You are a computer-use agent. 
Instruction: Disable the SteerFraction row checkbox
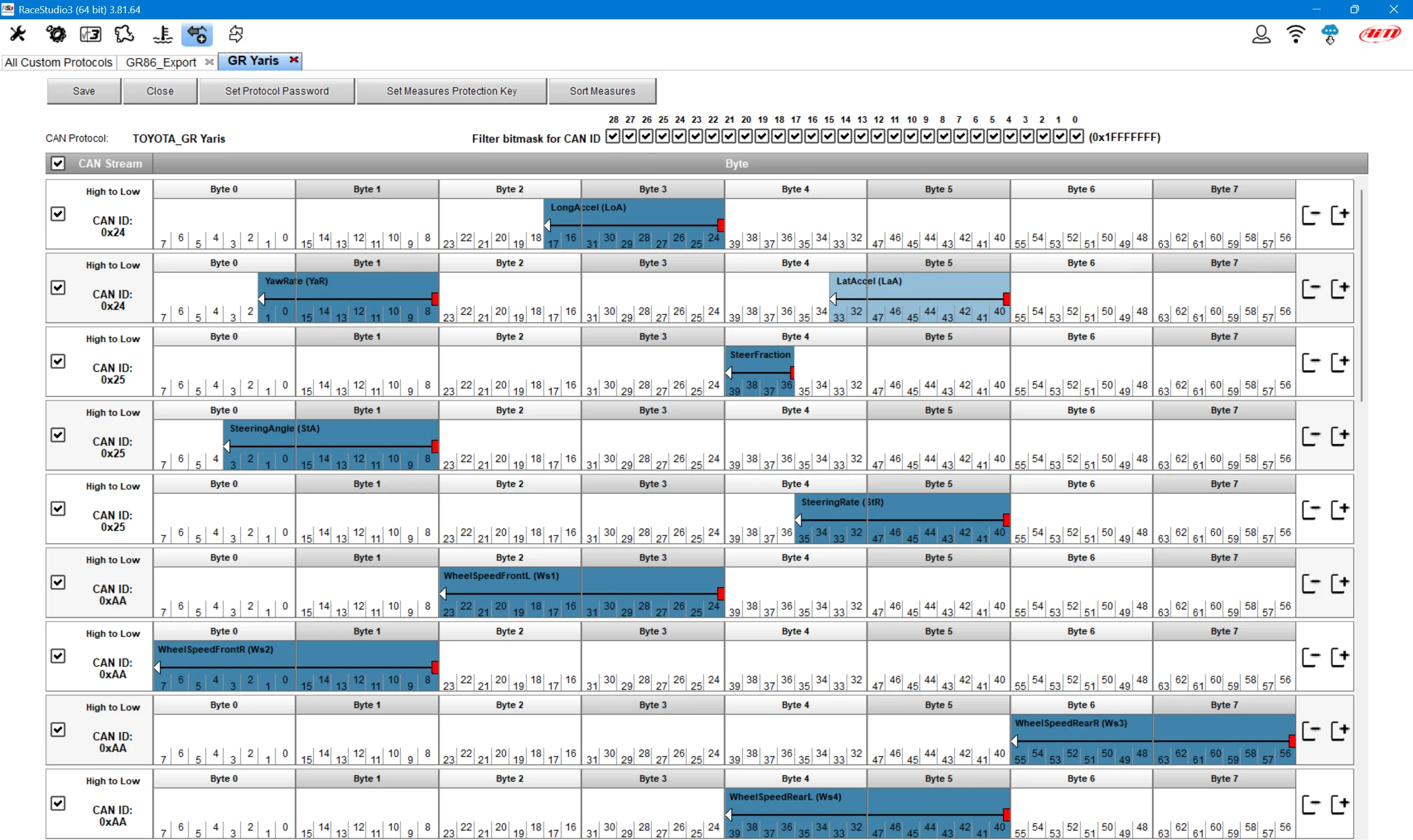58,360
